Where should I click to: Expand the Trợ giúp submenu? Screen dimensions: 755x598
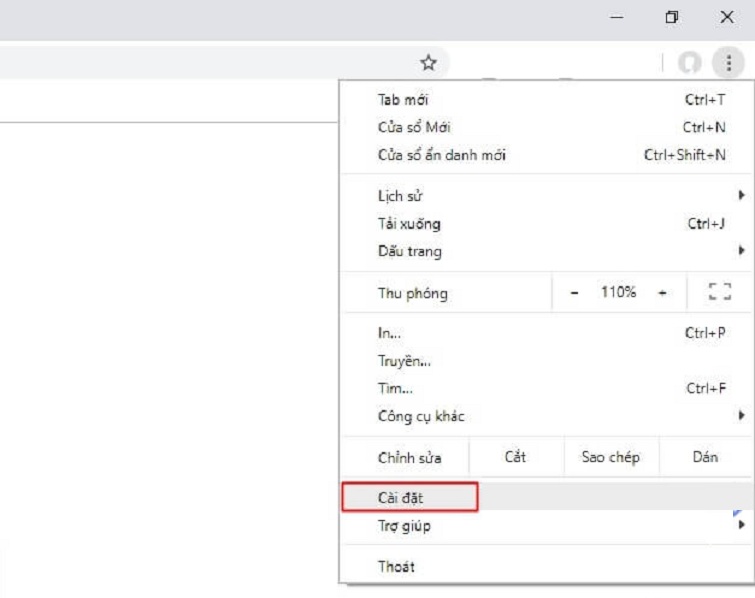[741, 525]
